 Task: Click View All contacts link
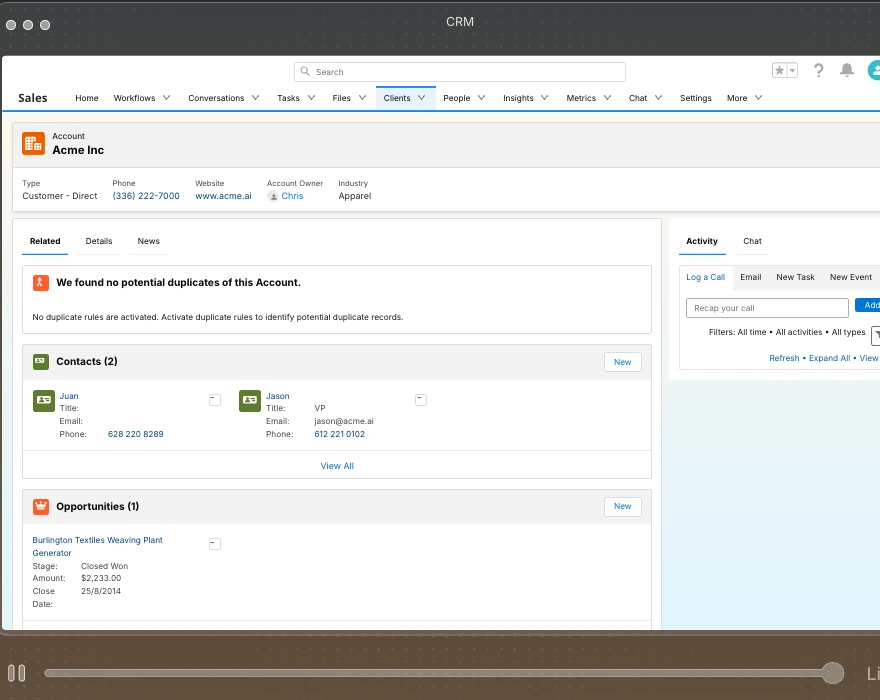[x=337, y=466]
